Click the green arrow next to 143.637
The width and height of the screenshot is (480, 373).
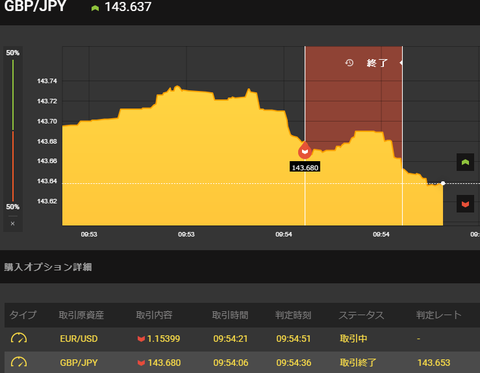tap(95, 8)
